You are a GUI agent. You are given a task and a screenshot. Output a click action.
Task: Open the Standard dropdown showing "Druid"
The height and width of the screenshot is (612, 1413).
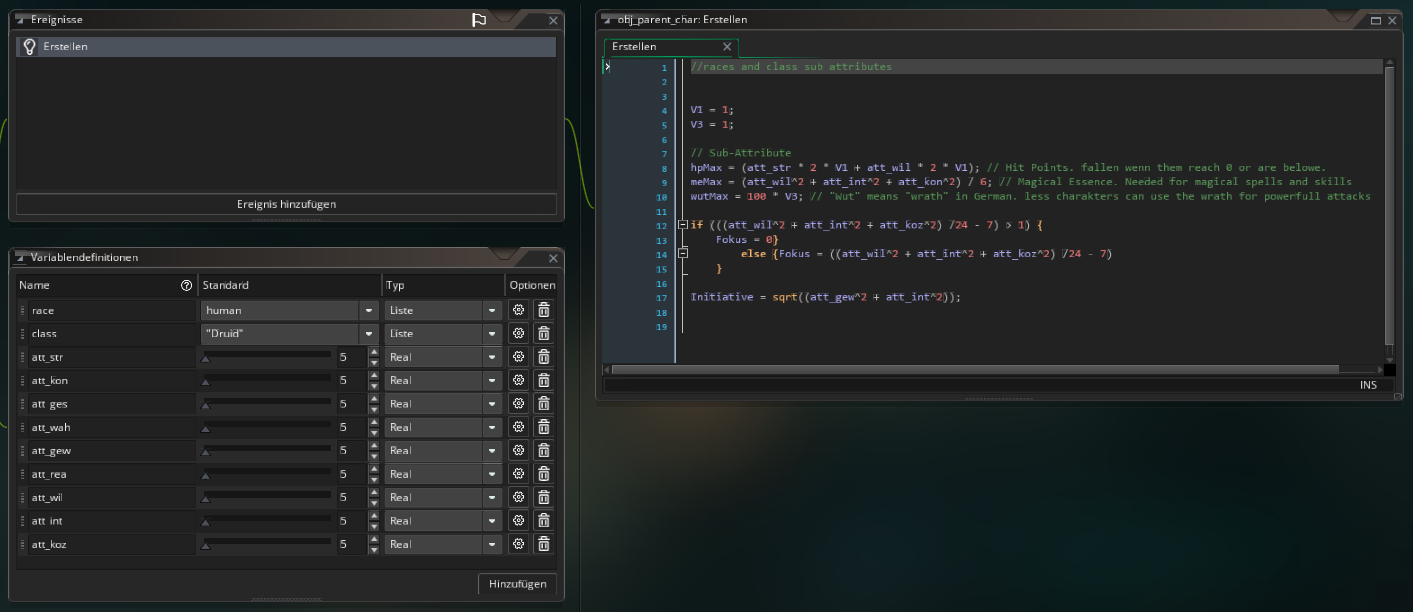coord(369,334)
